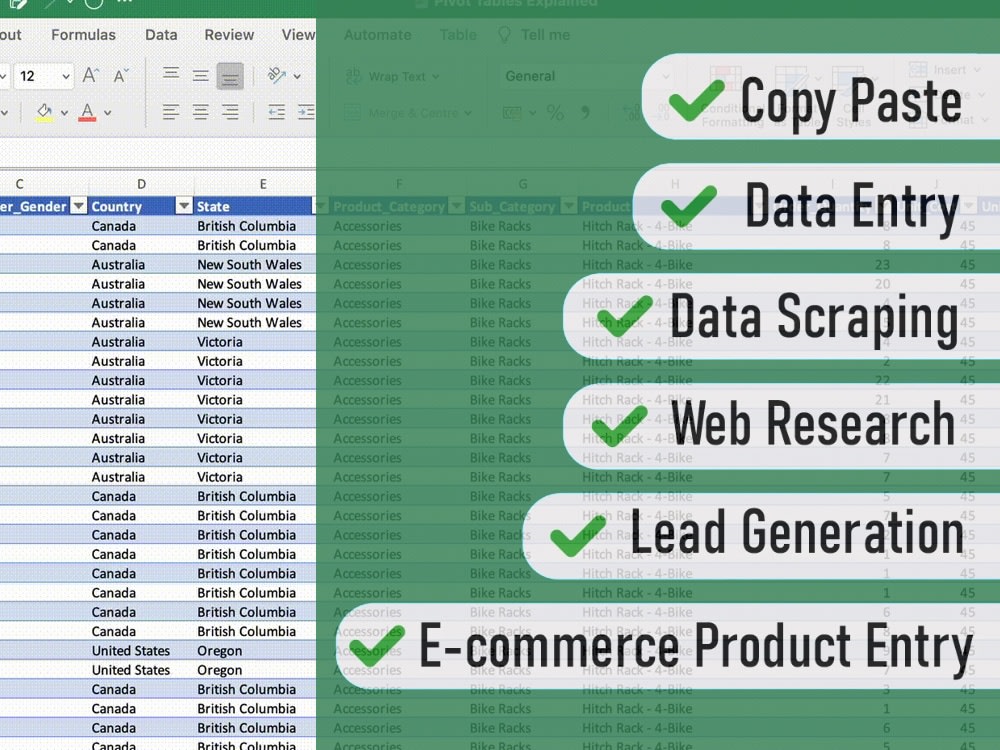Click the text orientation icon

tap(276, 75)
